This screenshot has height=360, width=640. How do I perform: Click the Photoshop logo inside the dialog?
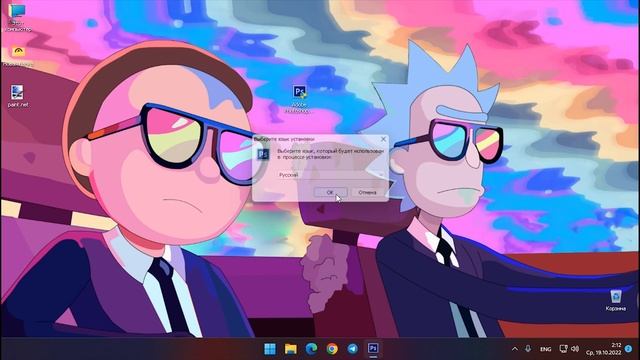coord(263,154)
